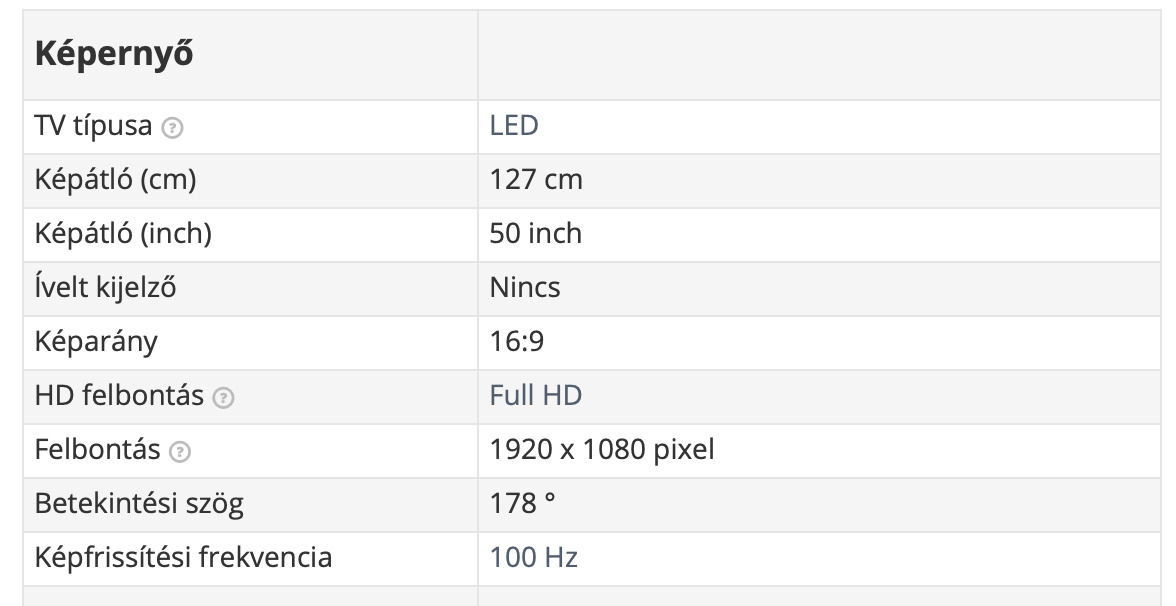Viewport: 1176px width, 606px height.
Task: Select the Képátló (cm) row label
Action: coord(115,180)
